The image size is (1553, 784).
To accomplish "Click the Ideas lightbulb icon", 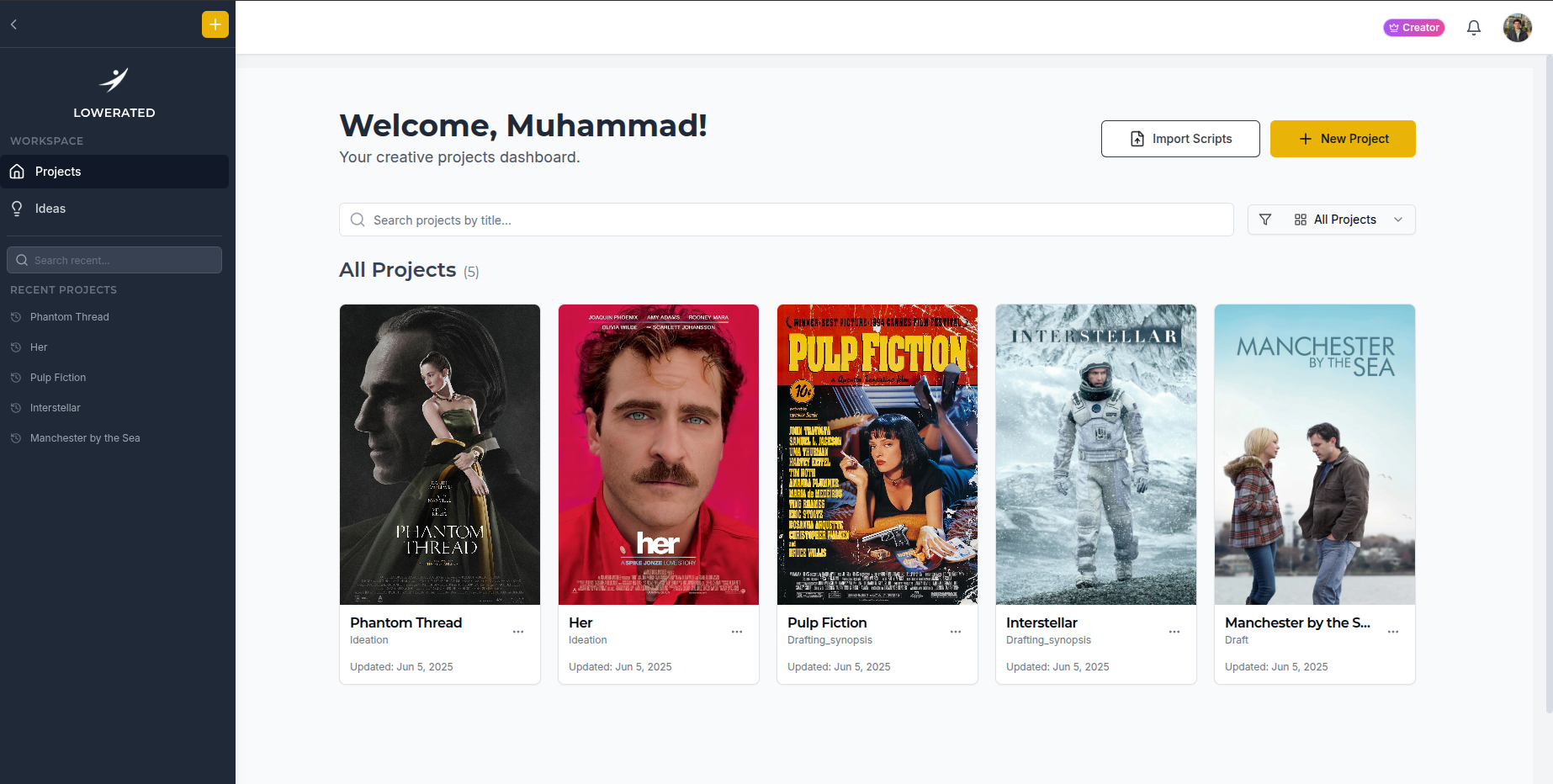I will pos(17,209).
